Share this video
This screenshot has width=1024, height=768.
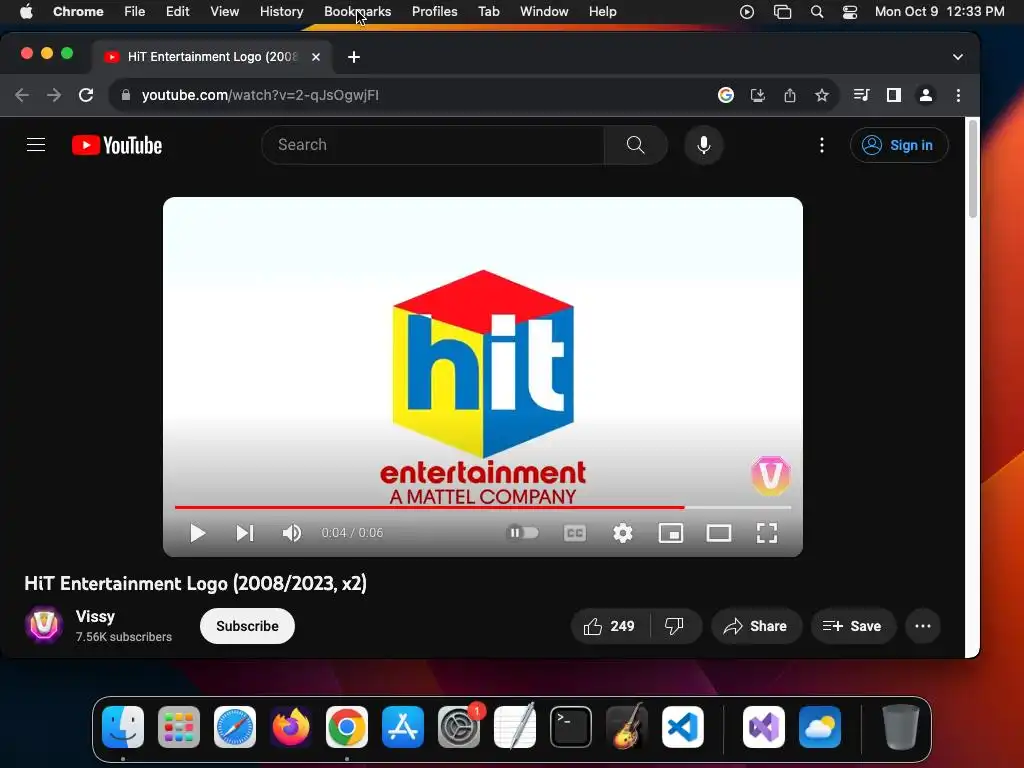pyautogui.click(x=756, y=626)
